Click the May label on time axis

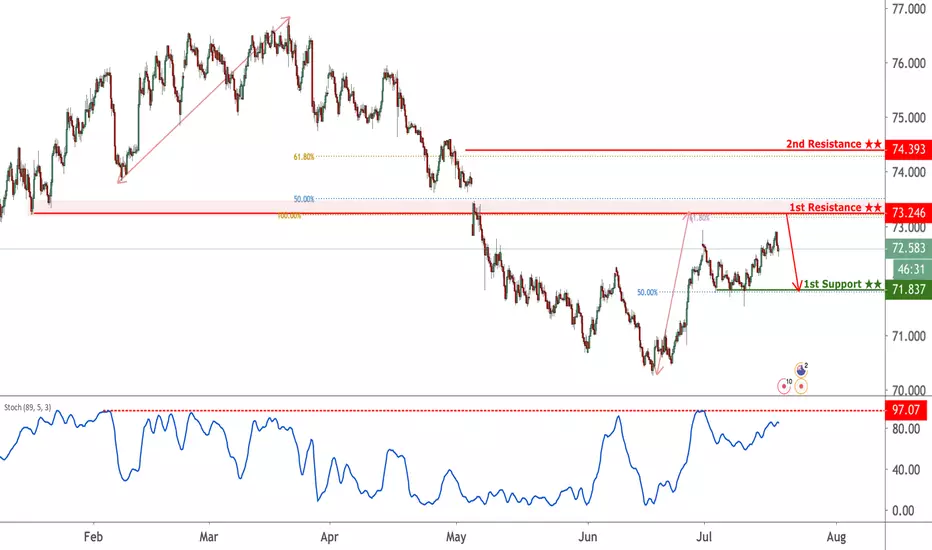456,537
